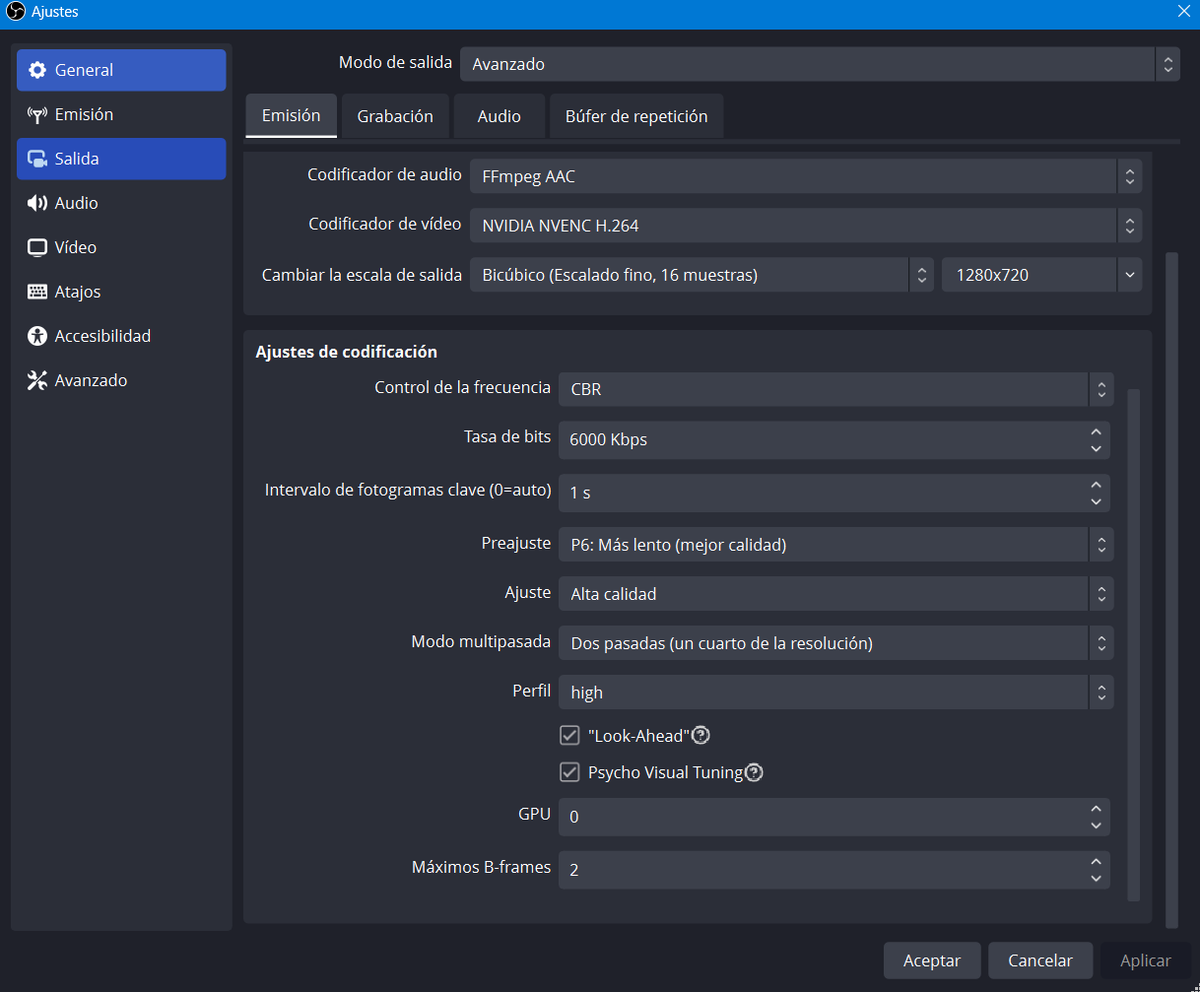Image resolution: width=1200 pixels, height=992 pixels.
Task: Click the Psycho Visual Tuning help icon
Action: 754,772
